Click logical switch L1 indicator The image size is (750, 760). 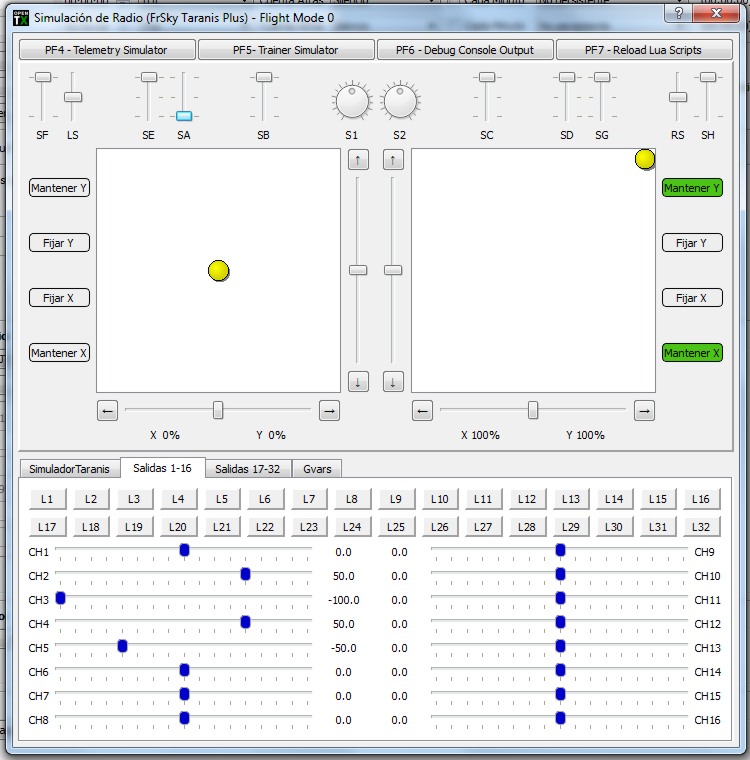[x=47, y=499]
